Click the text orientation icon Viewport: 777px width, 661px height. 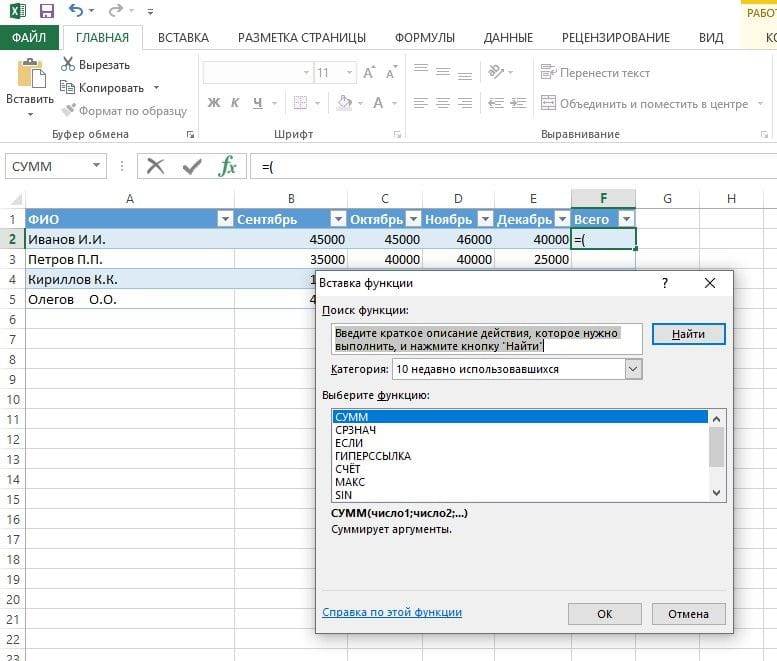[x=496, y=72]
